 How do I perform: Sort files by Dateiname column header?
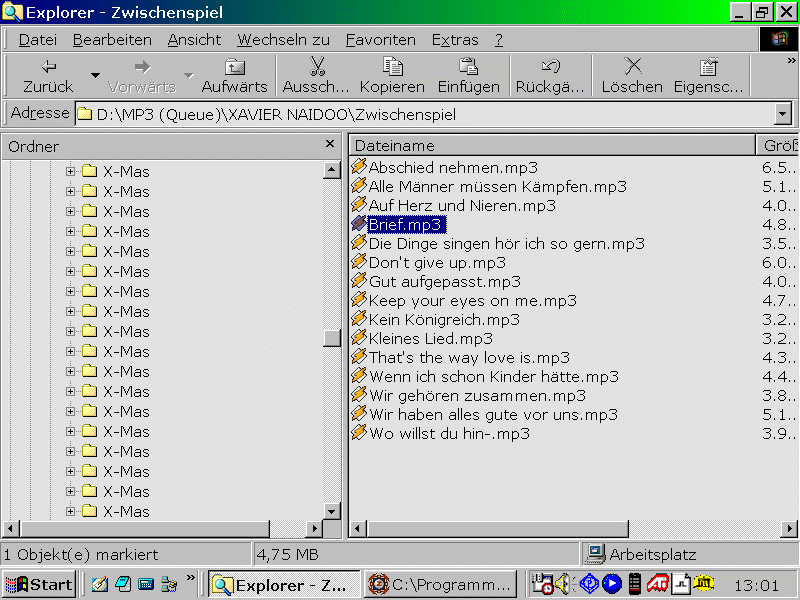(550, 146)
